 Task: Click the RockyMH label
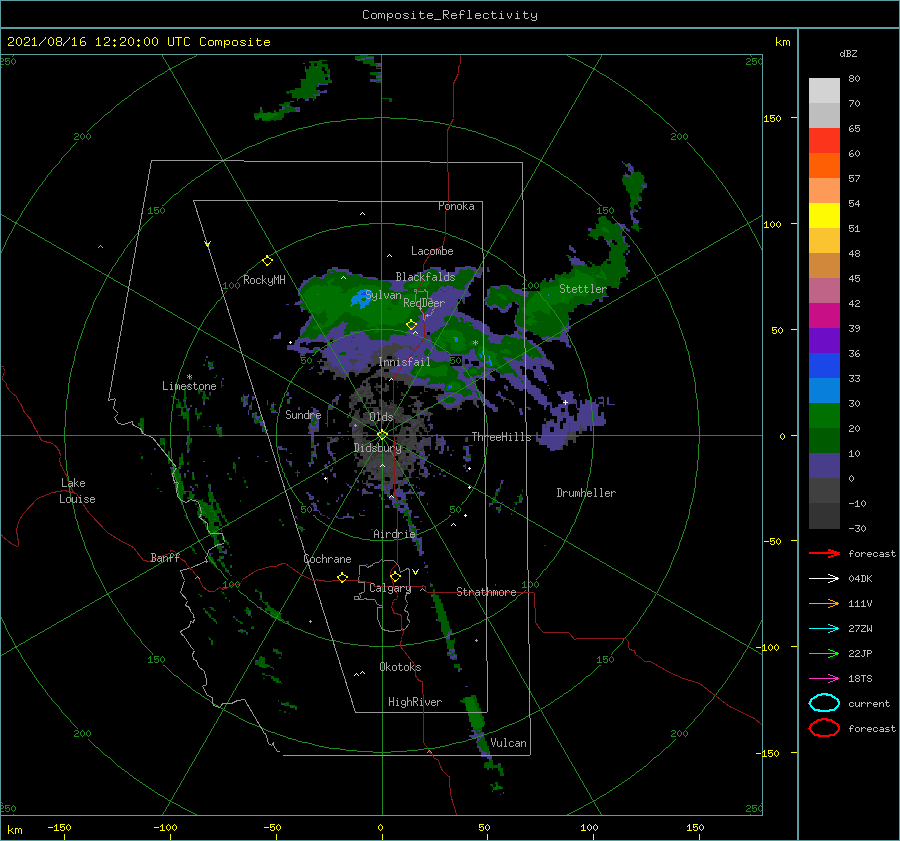pos(264,280)
